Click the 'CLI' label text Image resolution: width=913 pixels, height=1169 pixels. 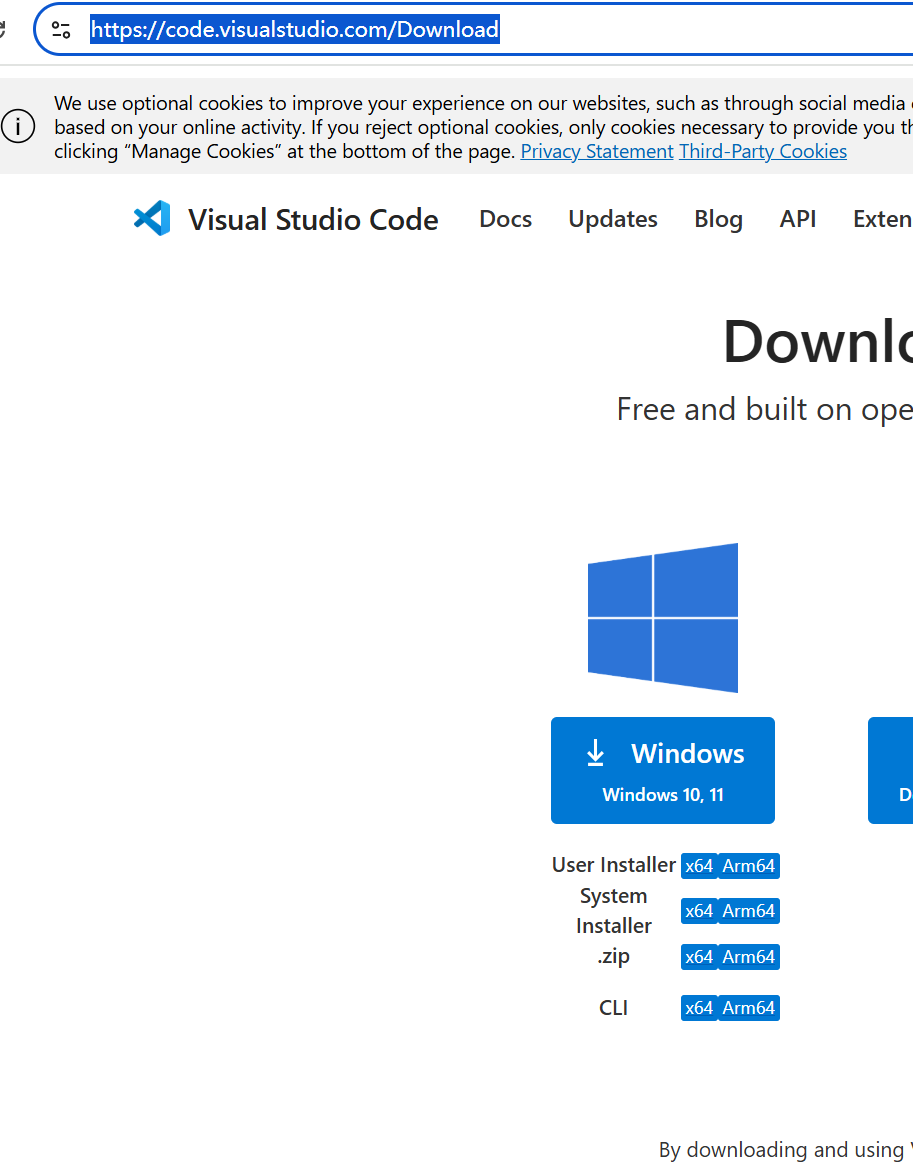613,1008
